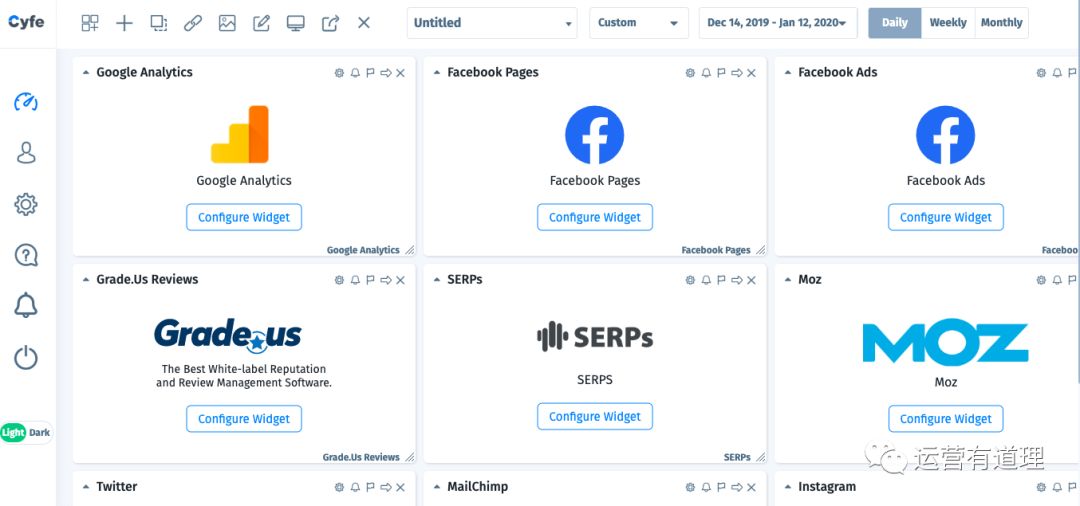Open the Untitled dashboard dropdown
Viewport: 1080px width, 506px height.
pyautogui.click(x=492, y=23)
